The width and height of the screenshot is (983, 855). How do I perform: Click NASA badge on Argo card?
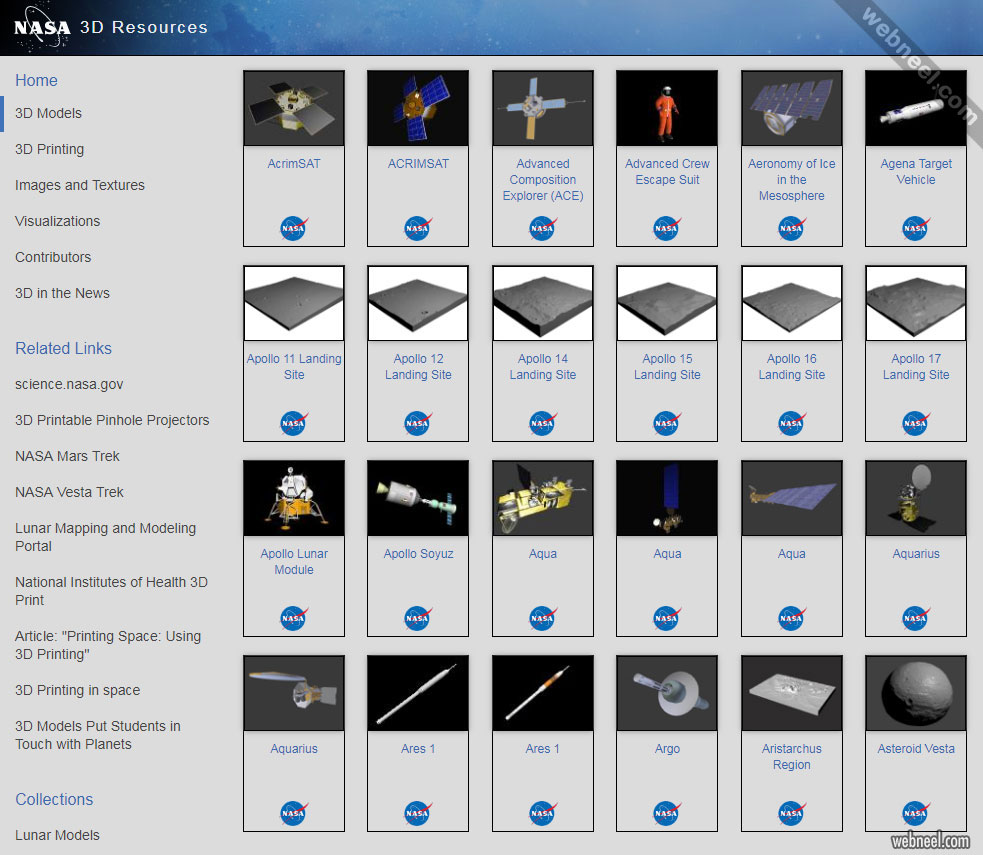(666, 813)
